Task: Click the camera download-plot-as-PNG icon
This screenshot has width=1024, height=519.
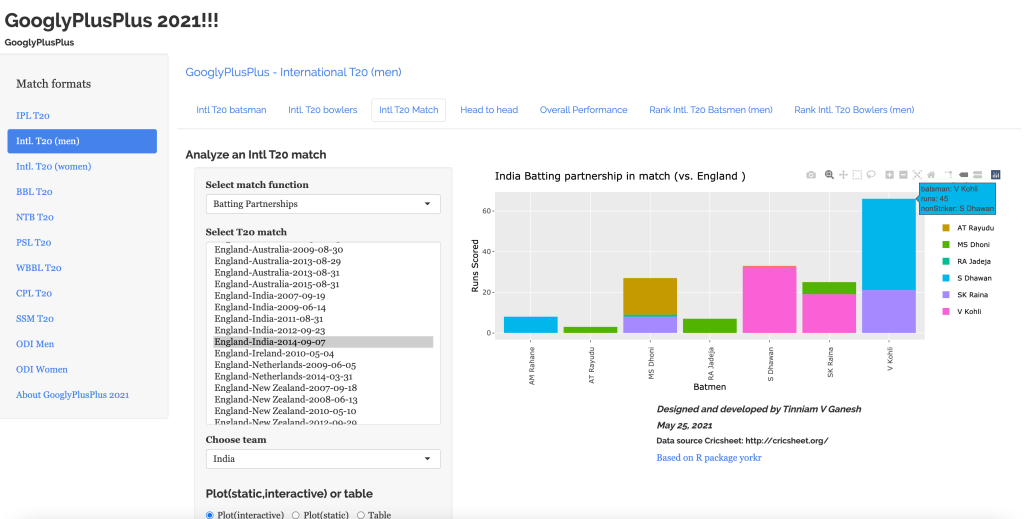Action: pyautogui.click(x=812, y=175)
